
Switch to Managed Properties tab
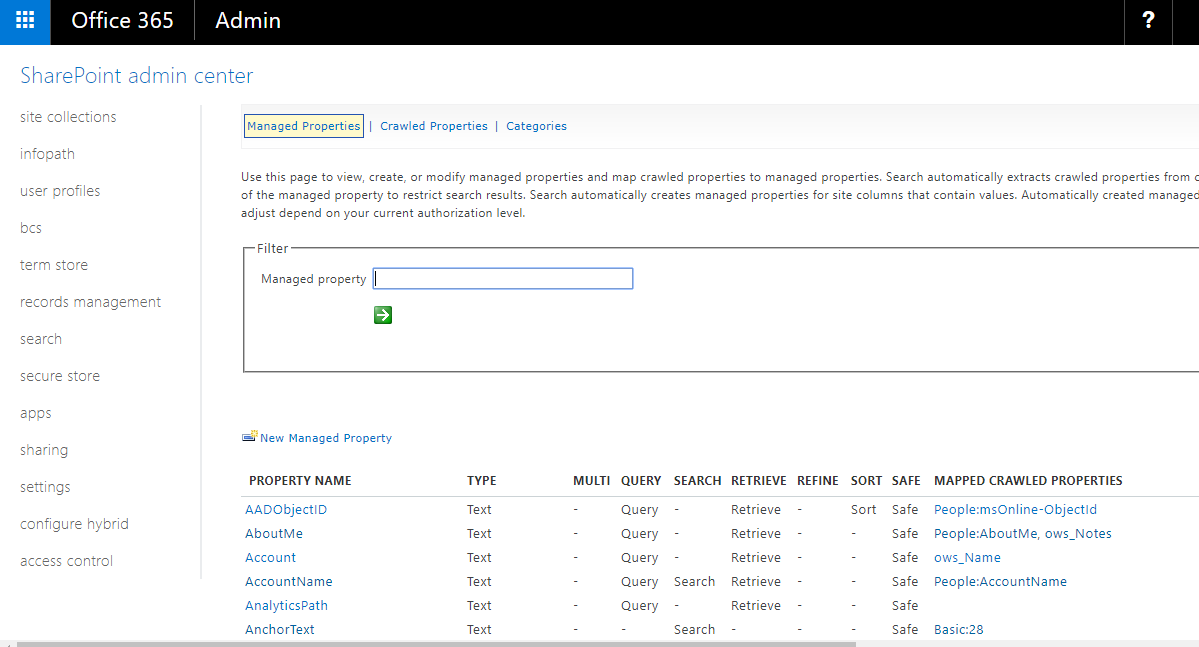[304, 126]
